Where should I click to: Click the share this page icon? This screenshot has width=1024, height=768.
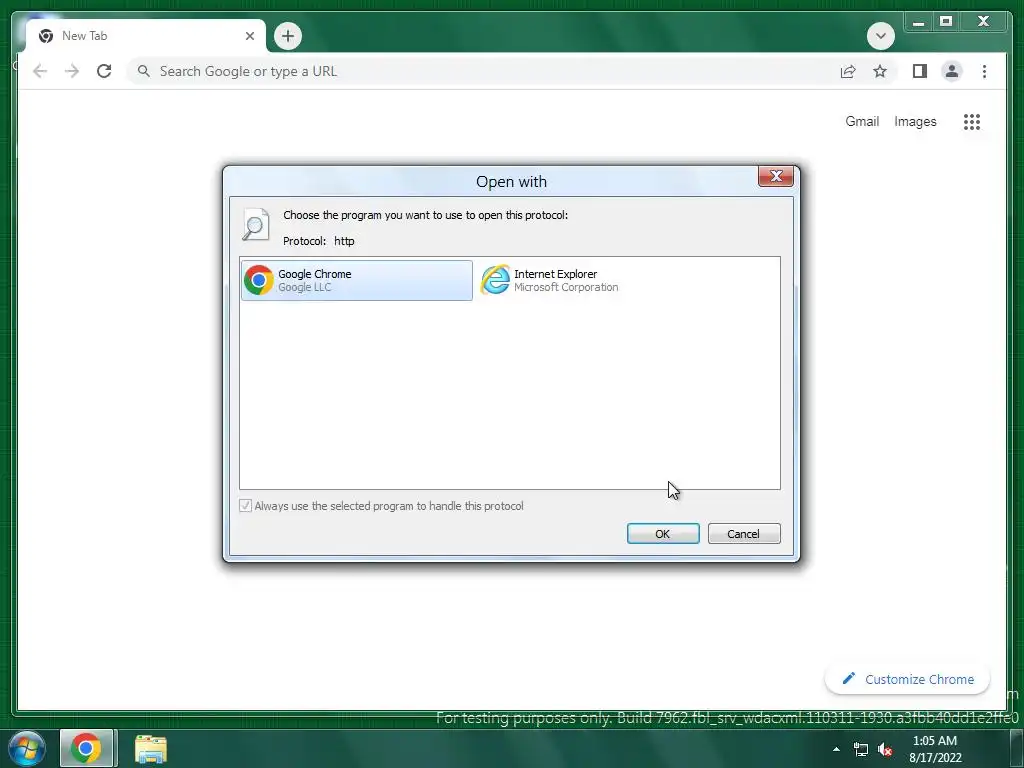tap(848, 71)
